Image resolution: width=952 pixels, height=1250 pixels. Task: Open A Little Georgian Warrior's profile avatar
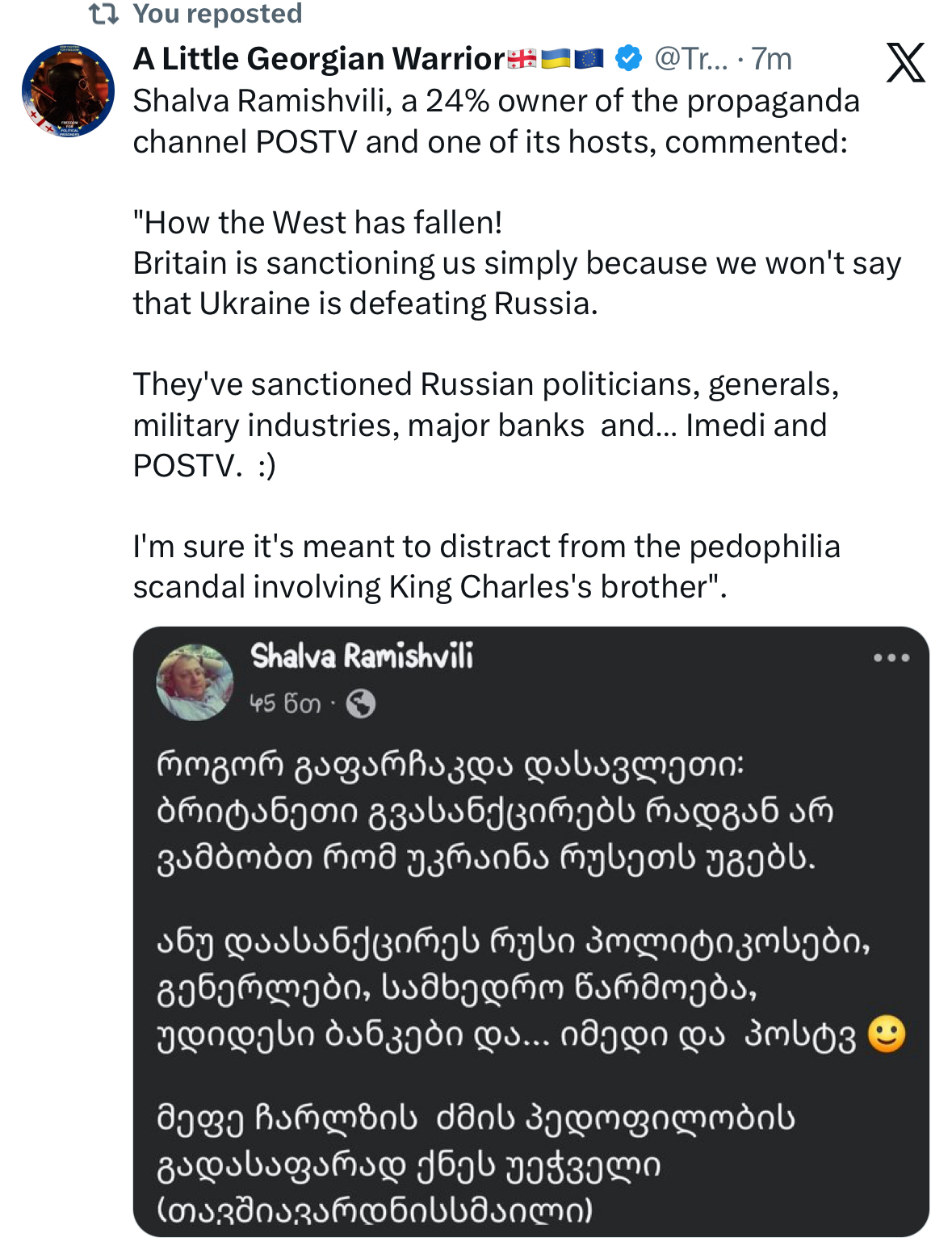68,90
